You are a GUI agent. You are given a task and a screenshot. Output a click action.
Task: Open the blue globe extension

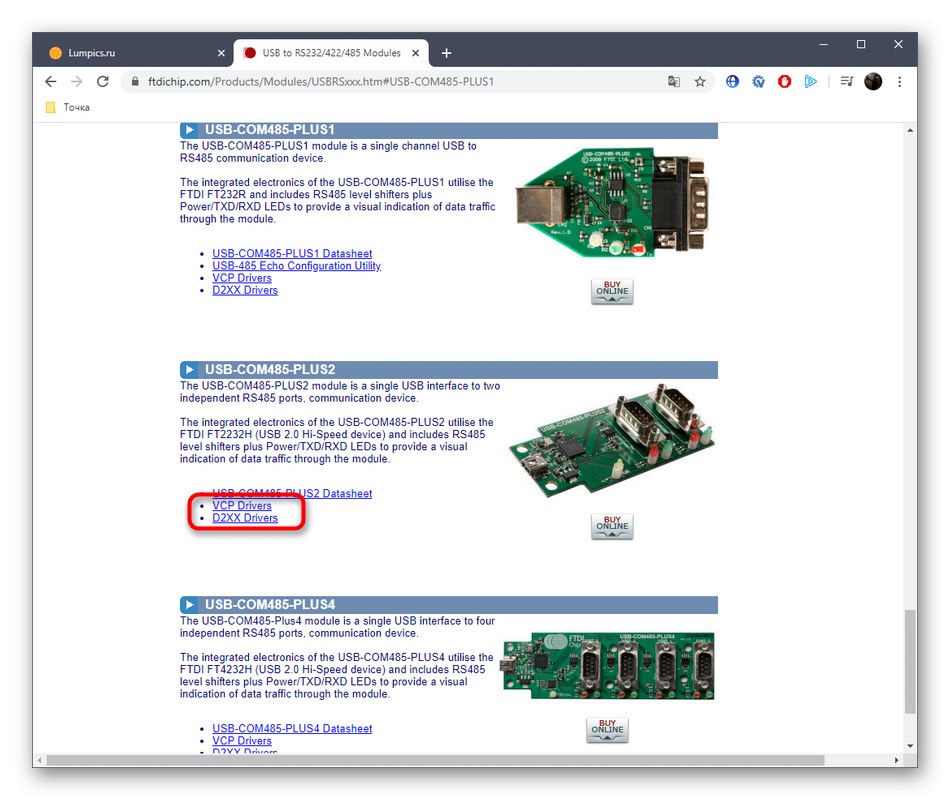732,81
